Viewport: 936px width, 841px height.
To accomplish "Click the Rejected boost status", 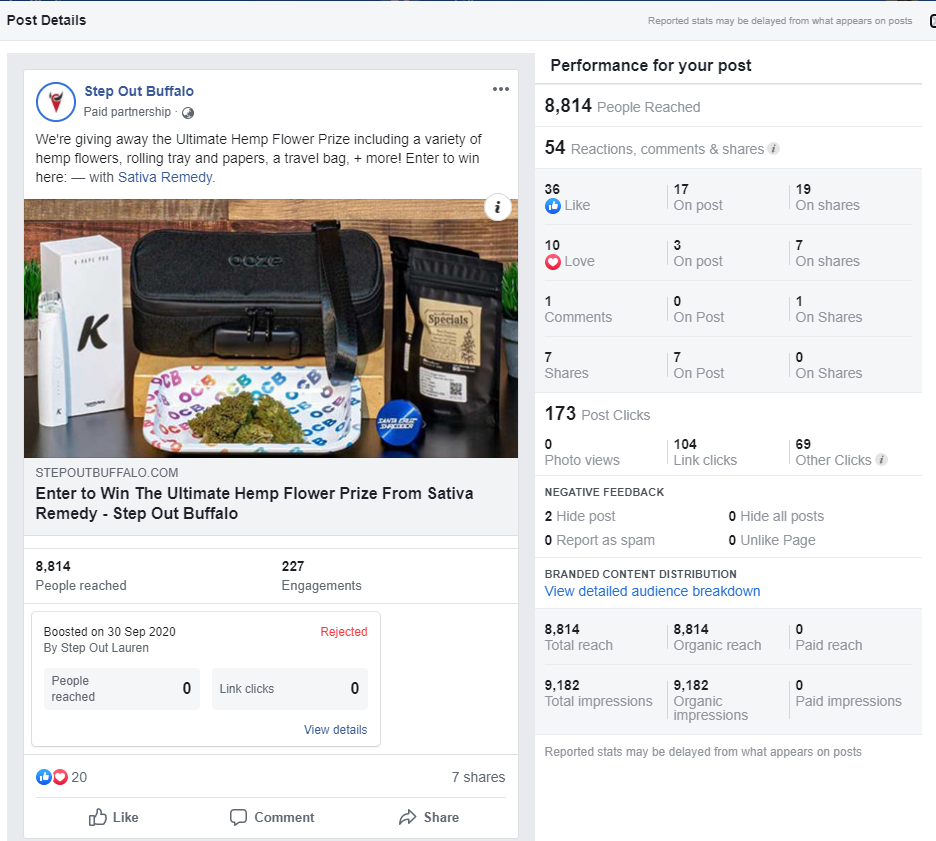I will (344, 631).
